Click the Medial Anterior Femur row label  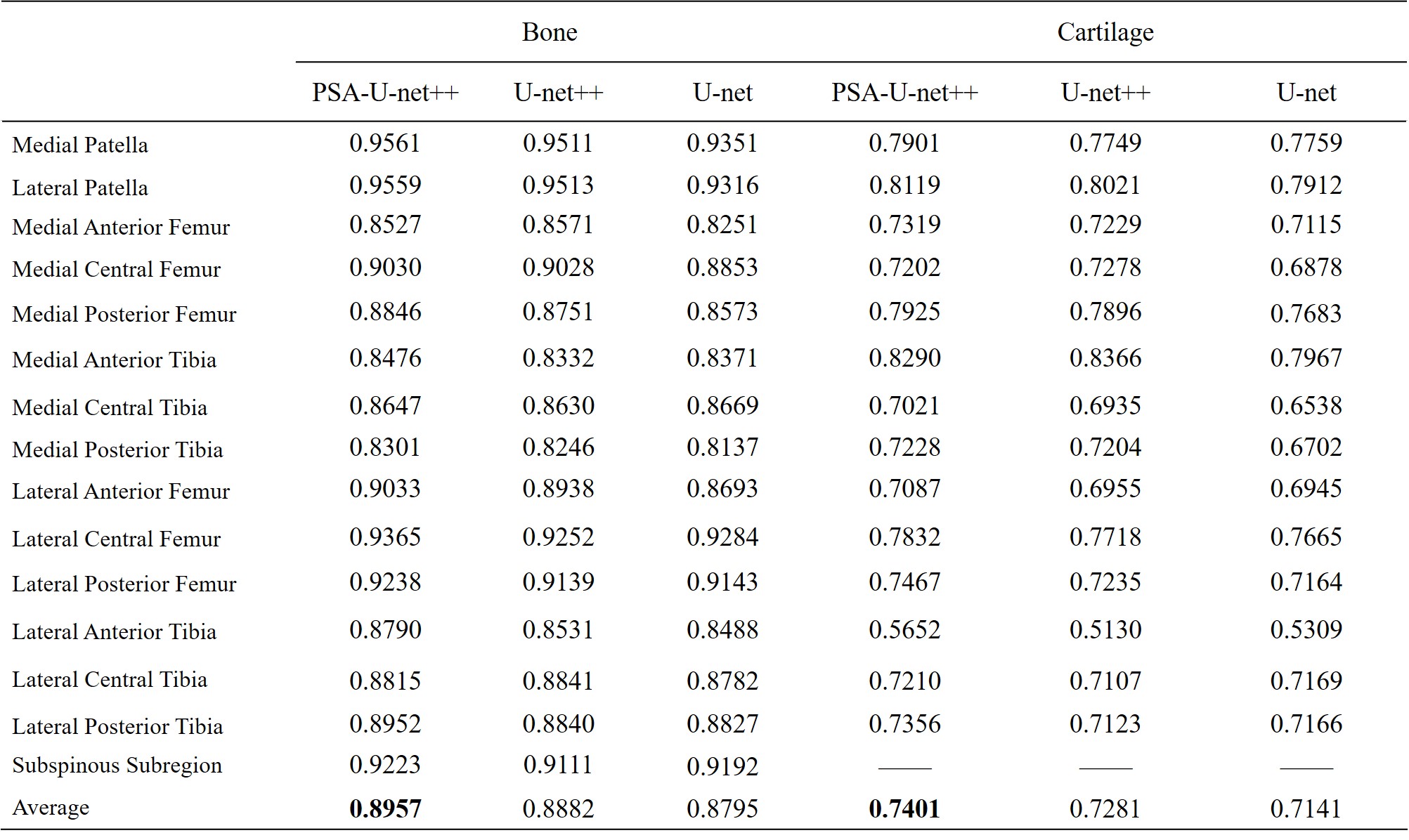pos(121,228)
